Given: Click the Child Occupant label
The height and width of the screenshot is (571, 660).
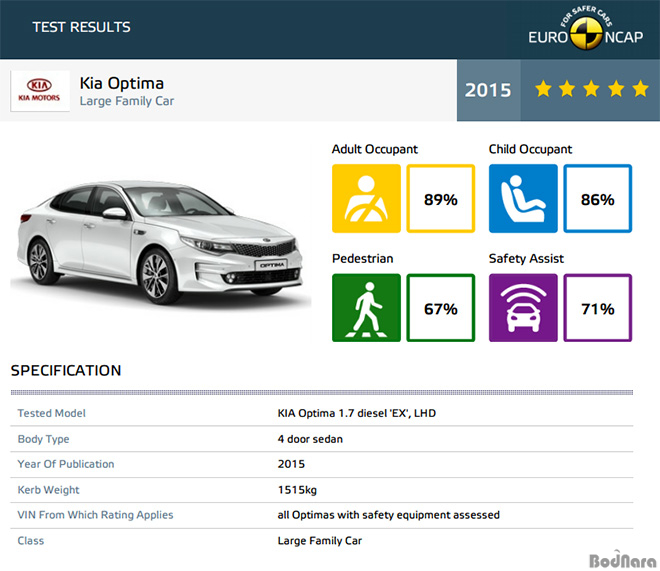Looking at the screenshot, I should coord(530,149).
